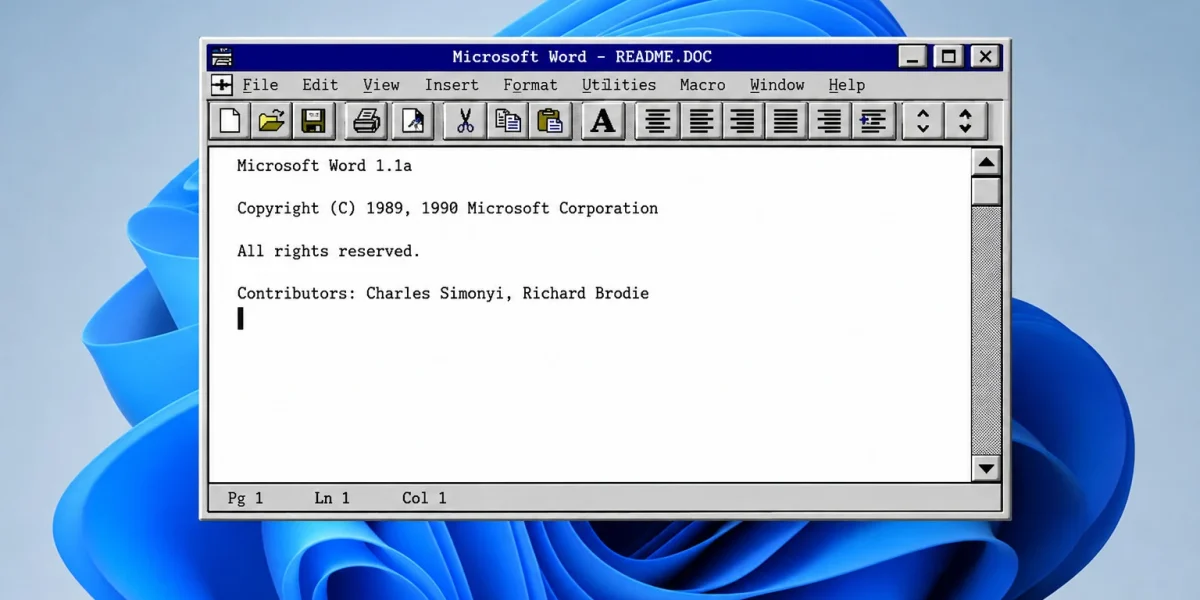Open the File menu
The width and height of the screenshot is (1200, 600).
point(260,85)
